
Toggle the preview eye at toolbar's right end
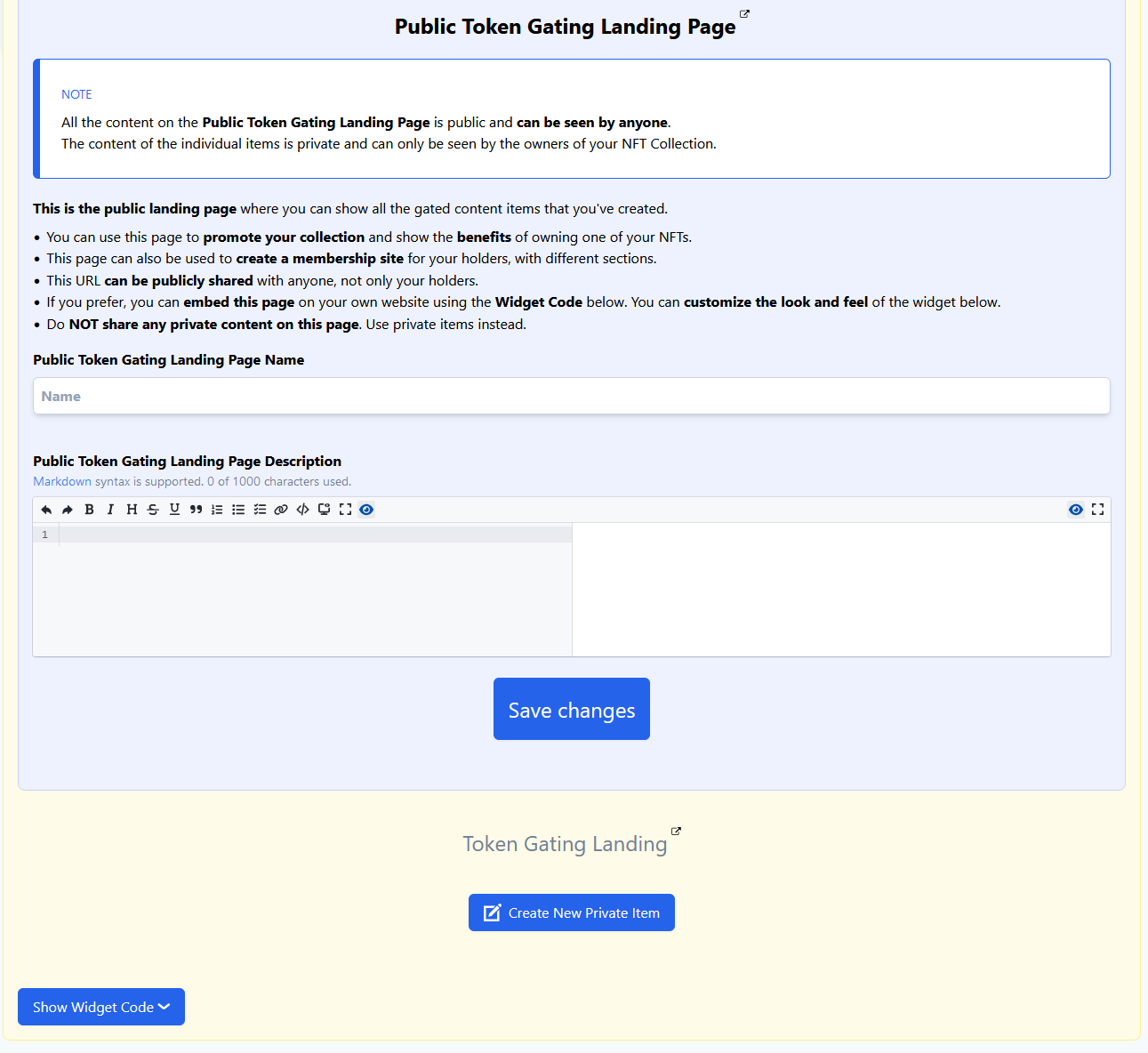point(1076,510)
